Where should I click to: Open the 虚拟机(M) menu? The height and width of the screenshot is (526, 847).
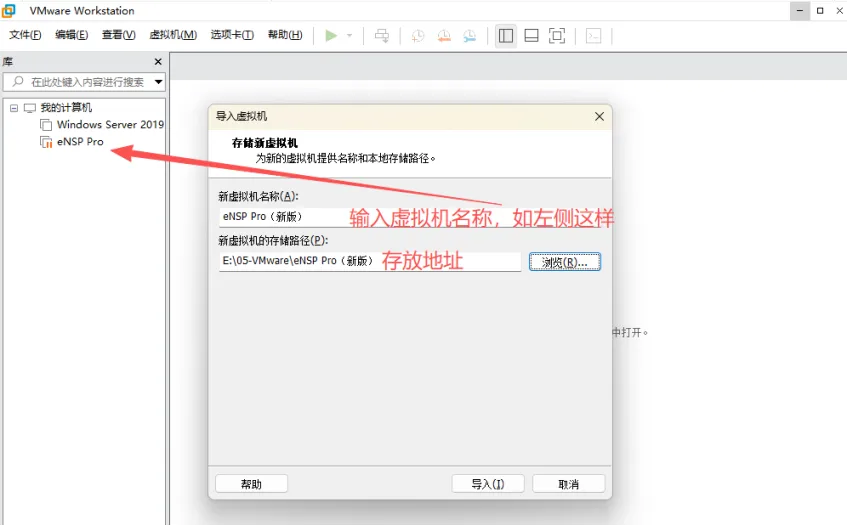pos(173,35)
